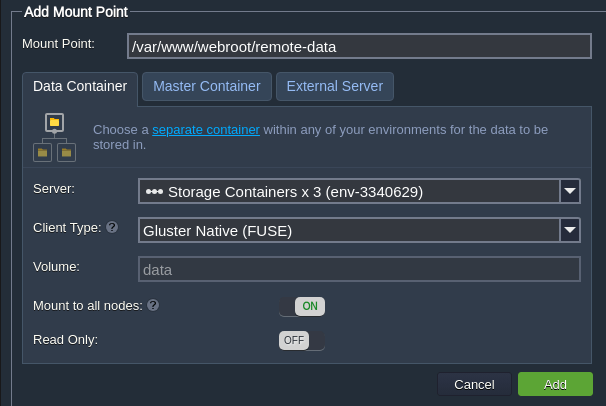Screen dimensions: 606x406
Task: Open the External Server tab
Action: tap(335, 87)
